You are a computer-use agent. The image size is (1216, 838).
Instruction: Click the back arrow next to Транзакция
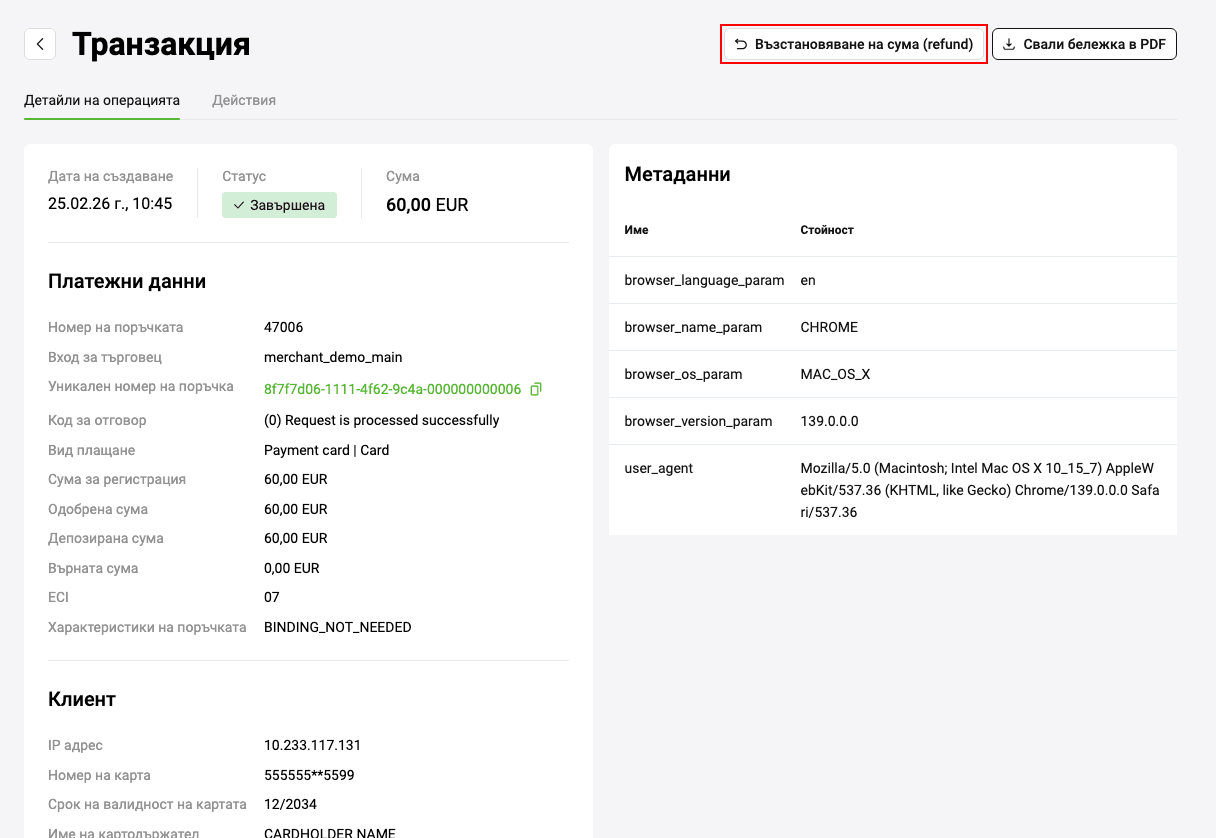[40, 44]
